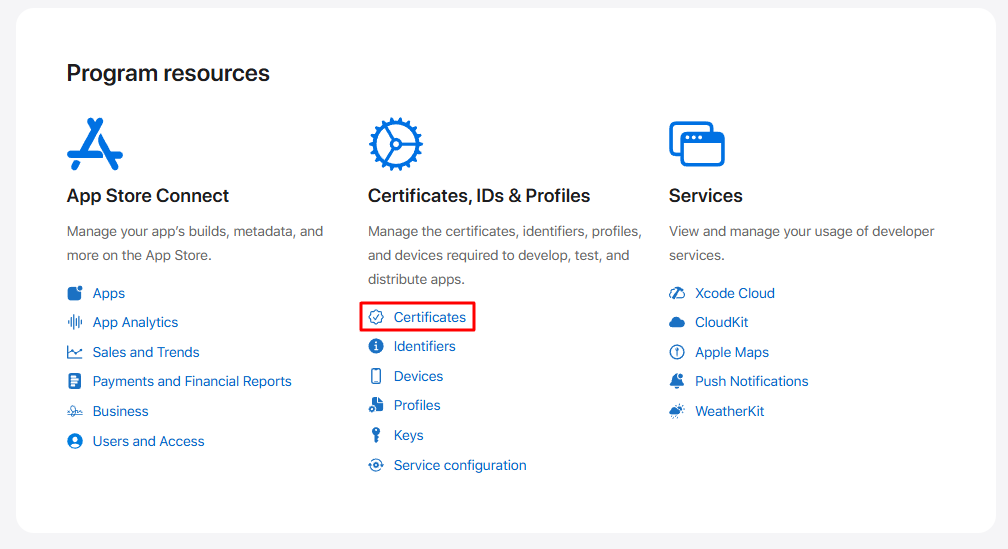Click the Push Notifications bell icon
The height and width of the screenshot is (549, 1008).
[x=677, y=381]
